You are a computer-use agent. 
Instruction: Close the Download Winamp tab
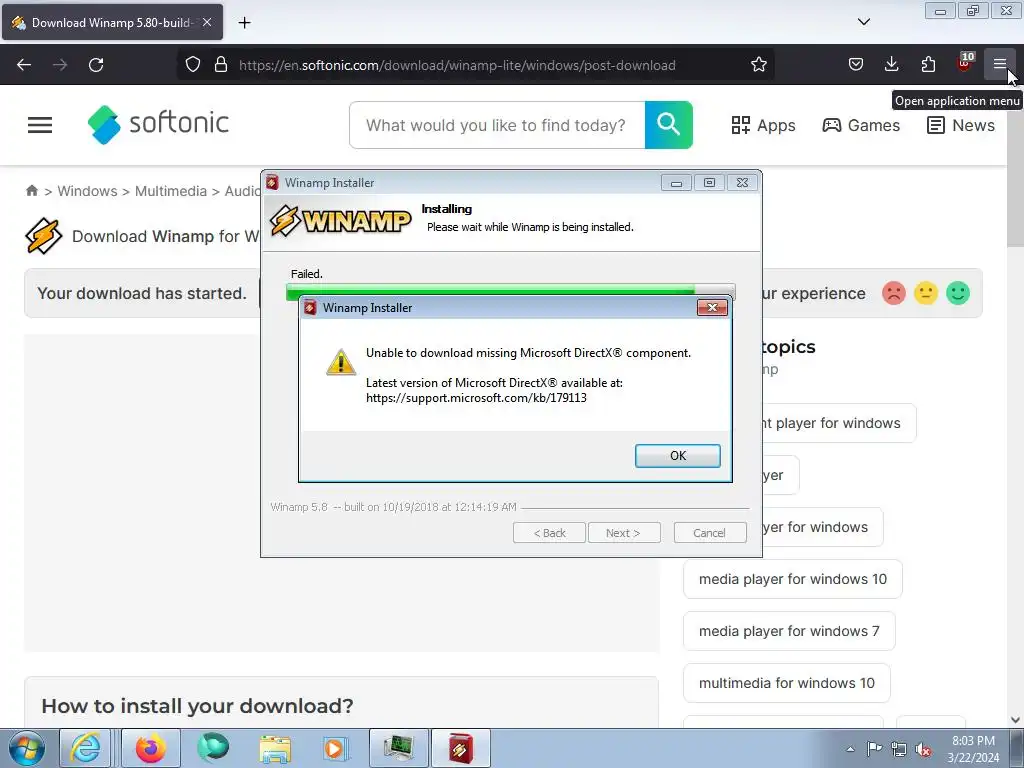tap(207, 22)
